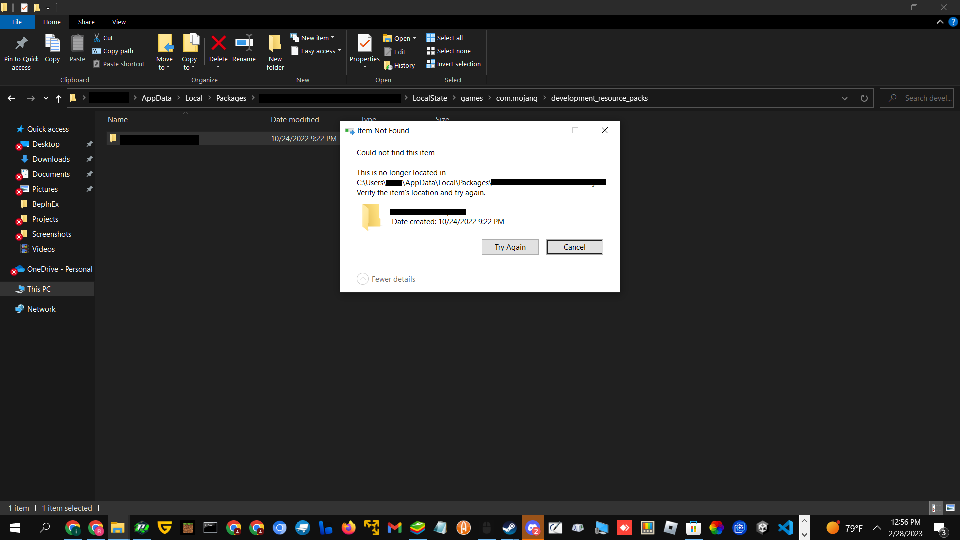
Task: Click the Local breadcrumb segment
Action: pos(193,98)
